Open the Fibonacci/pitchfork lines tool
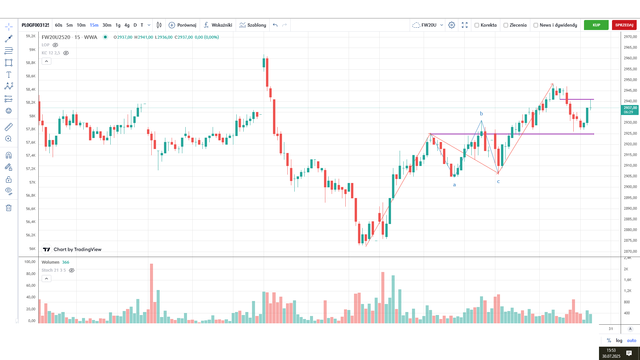The width and height of the screenshot is (640, 360). [9, 51]
